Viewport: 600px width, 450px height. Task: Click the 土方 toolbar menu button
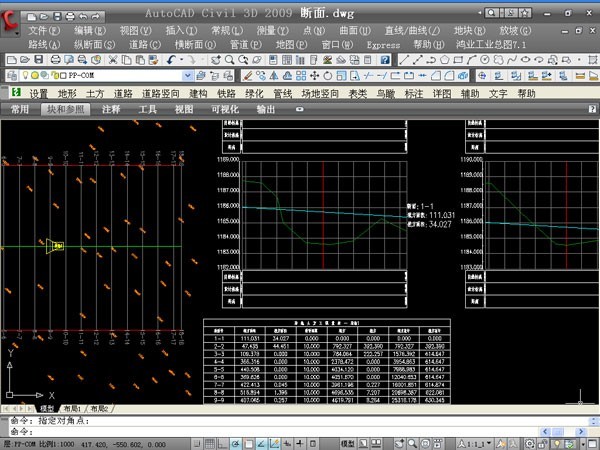point(95,93)
